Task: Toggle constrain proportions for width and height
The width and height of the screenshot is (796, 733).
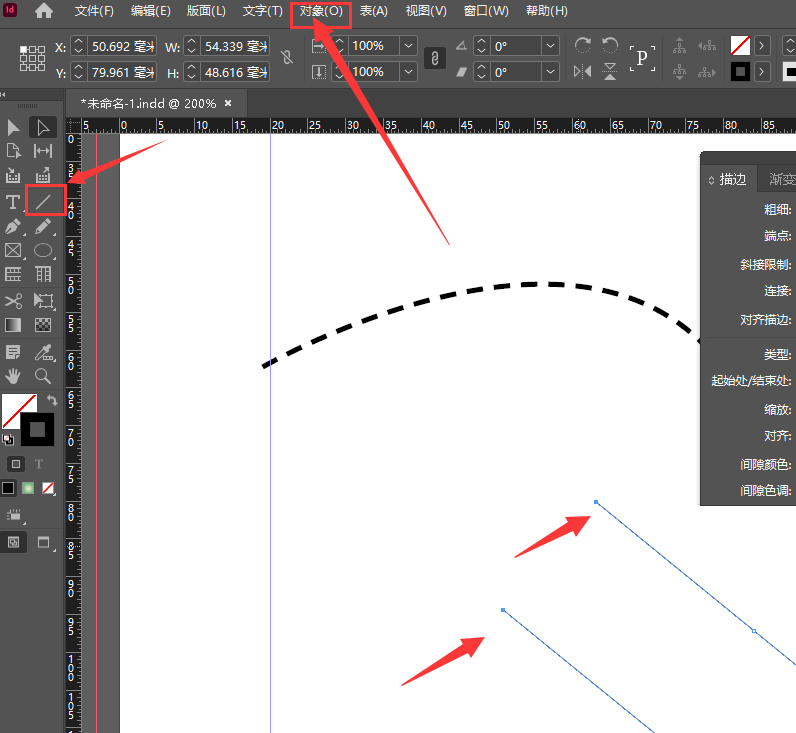Action: pos(287,59)
